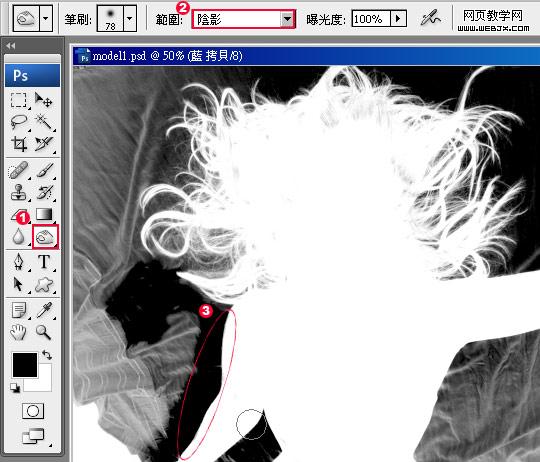Select the Lasso tool

[18, 122]
